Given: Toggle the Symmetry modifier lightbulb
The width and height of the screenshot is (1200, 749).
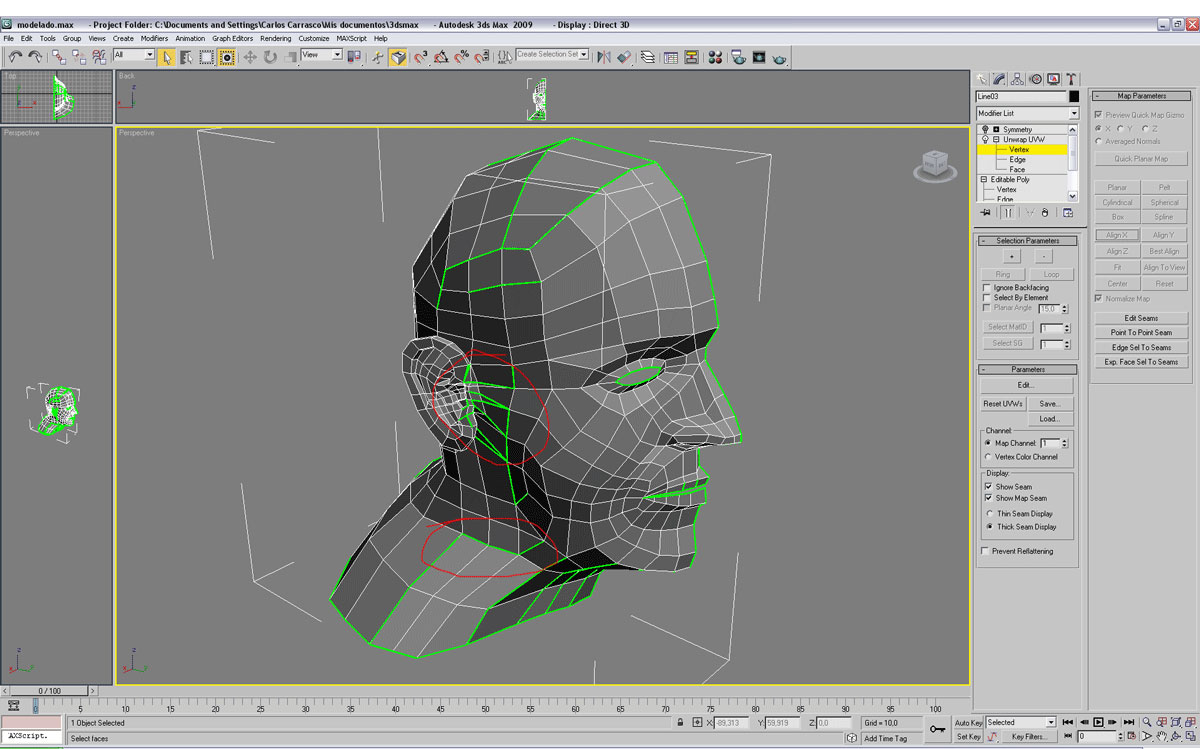Looking at the screenshot, I should tap(985, 129).
